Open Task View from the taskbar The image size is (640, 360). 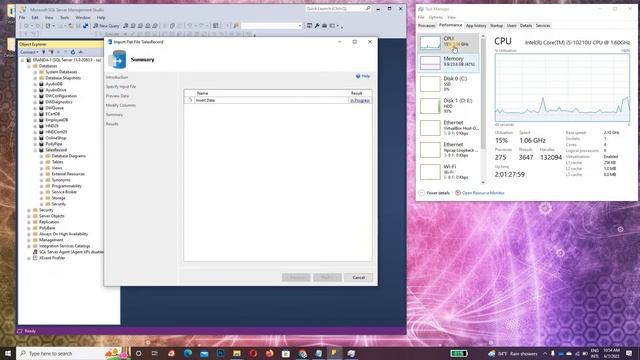pyautogui.click(x=155, y=353)
